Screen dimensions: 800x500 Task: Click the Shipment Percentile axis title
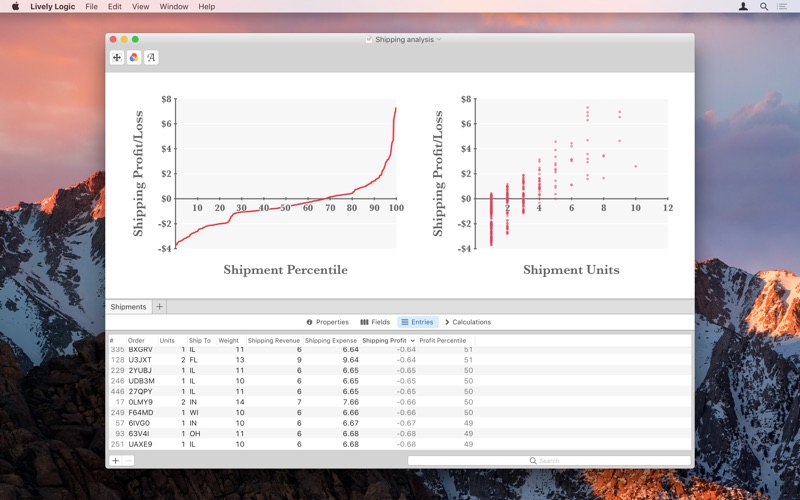[286, 270]
